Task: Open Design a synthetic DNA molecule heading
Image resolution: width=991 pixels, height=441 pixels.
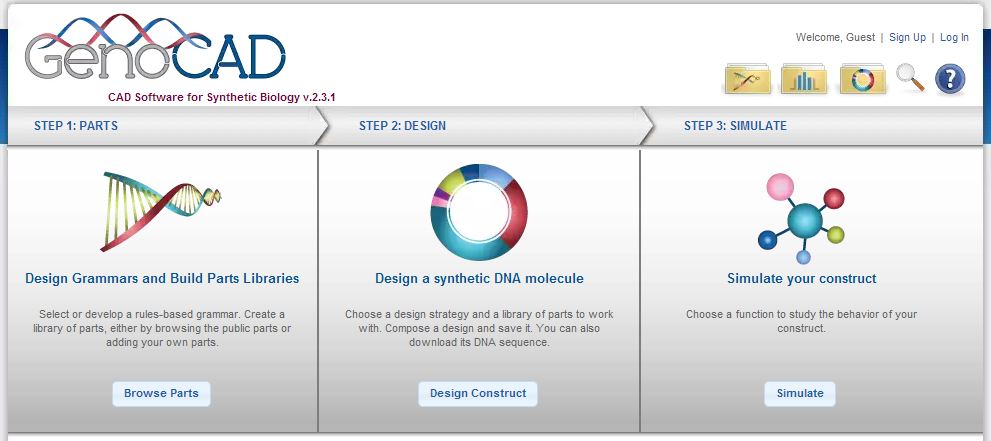Action: 479,279
